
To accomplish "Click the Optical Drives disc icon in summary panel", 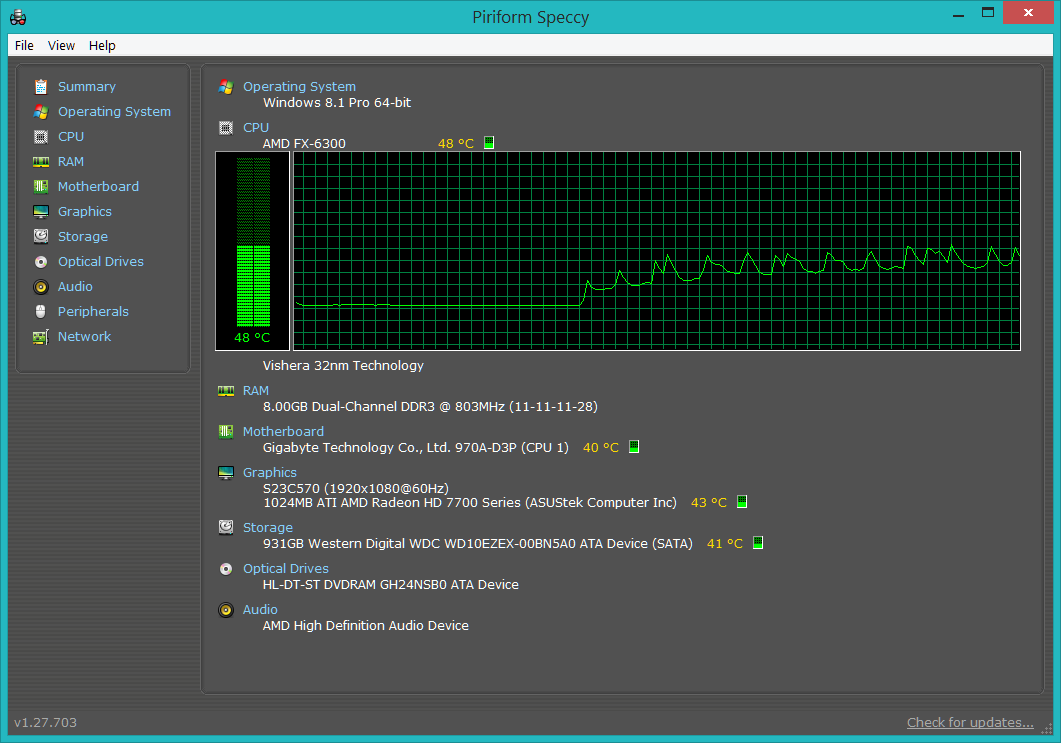I will pyautogui.click(x=226, y=569).
